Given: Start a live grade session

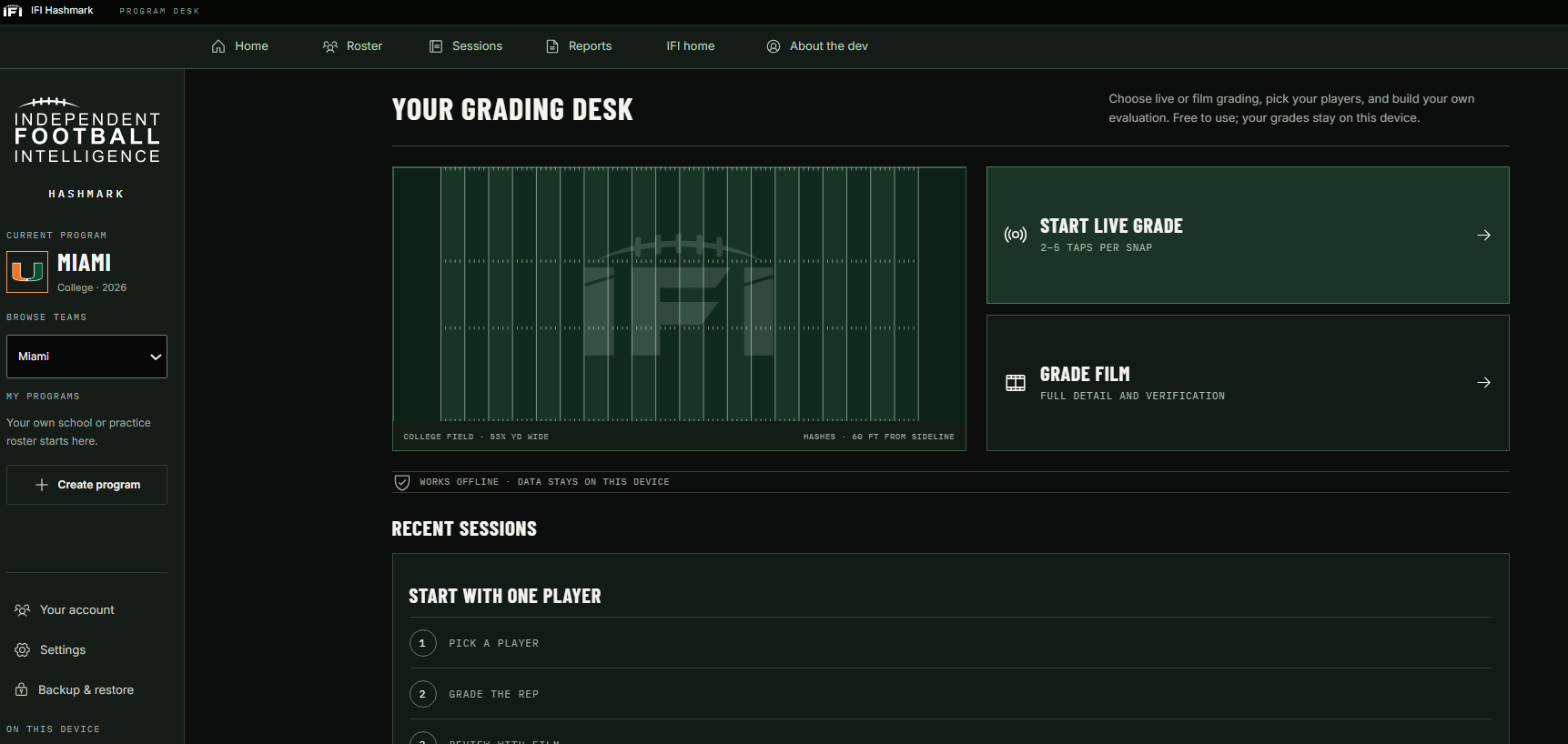Looking at the screenshot, I should click(1248, 235).
